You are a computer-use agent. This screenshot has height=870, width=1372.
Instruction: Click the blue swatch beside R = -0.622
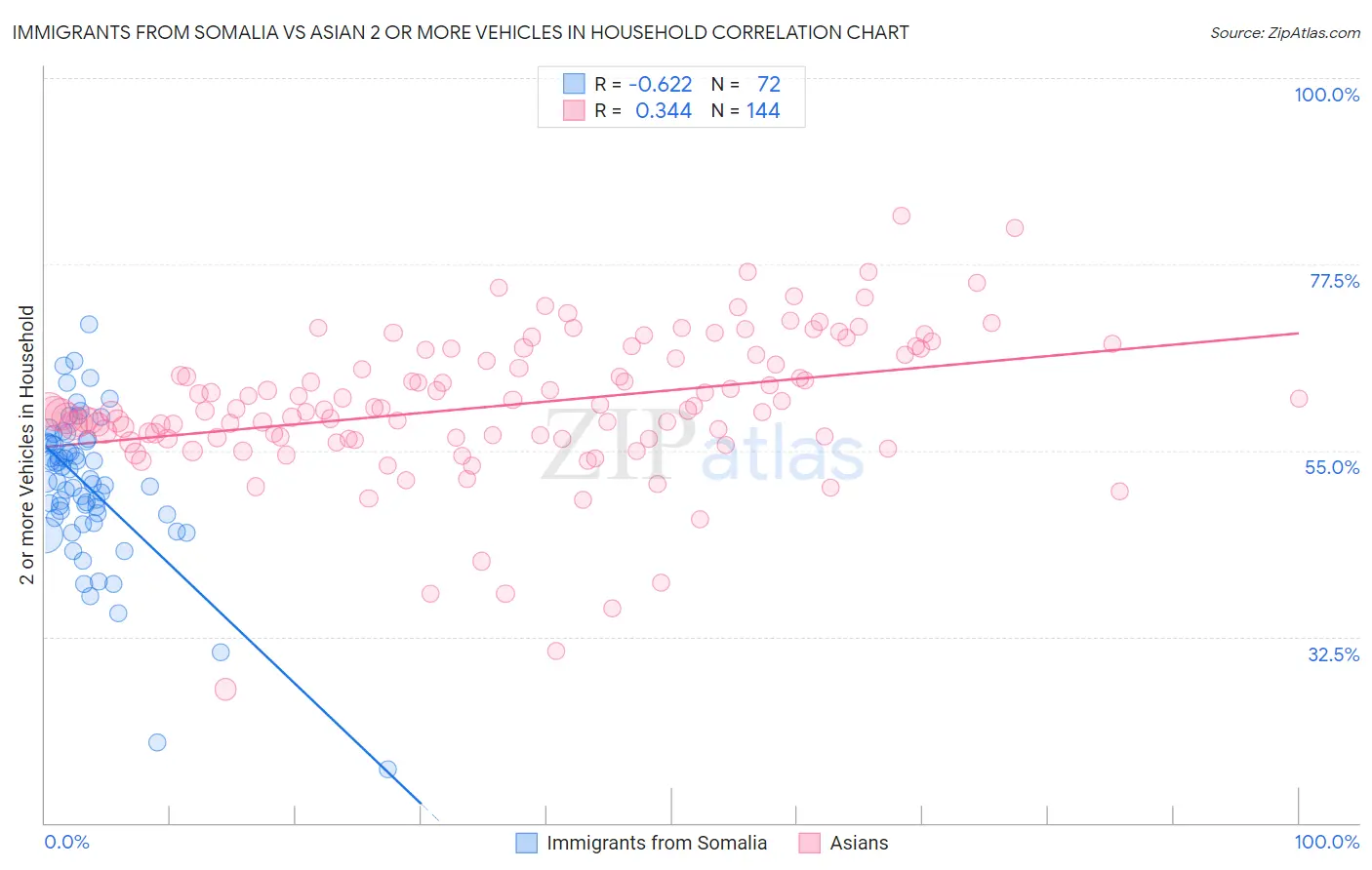[574, 84]
